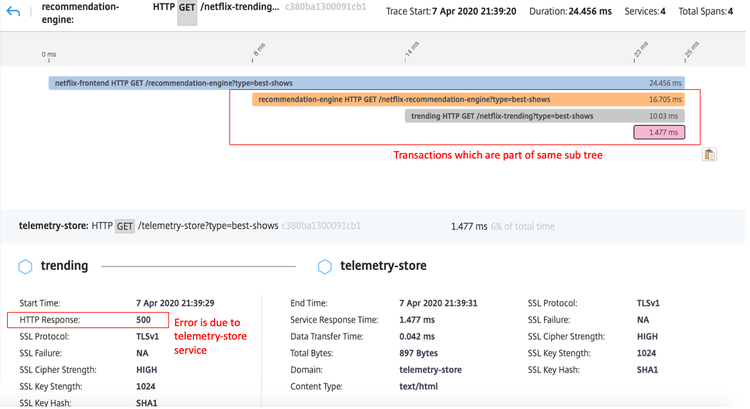Click the recommendation-engine title in the header
Image resolution: width=750 pixels, height=409 pixels.
click(80, 13)
